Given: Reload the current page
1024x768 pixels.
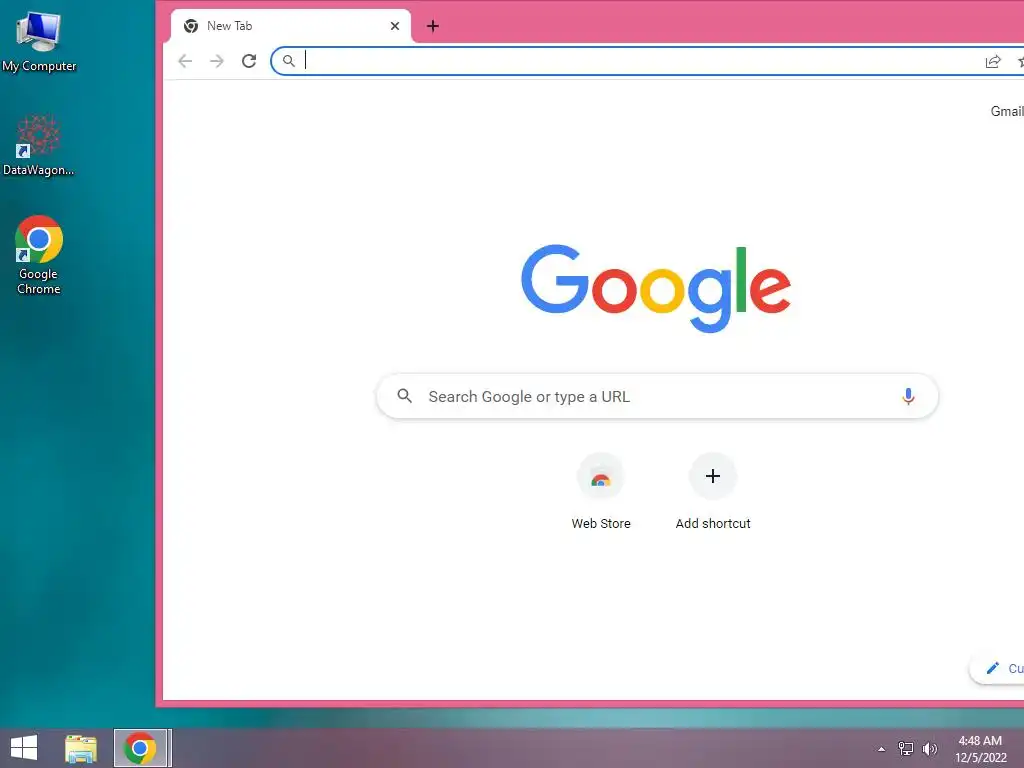Looking at the screenshot, I should (249, 61).
